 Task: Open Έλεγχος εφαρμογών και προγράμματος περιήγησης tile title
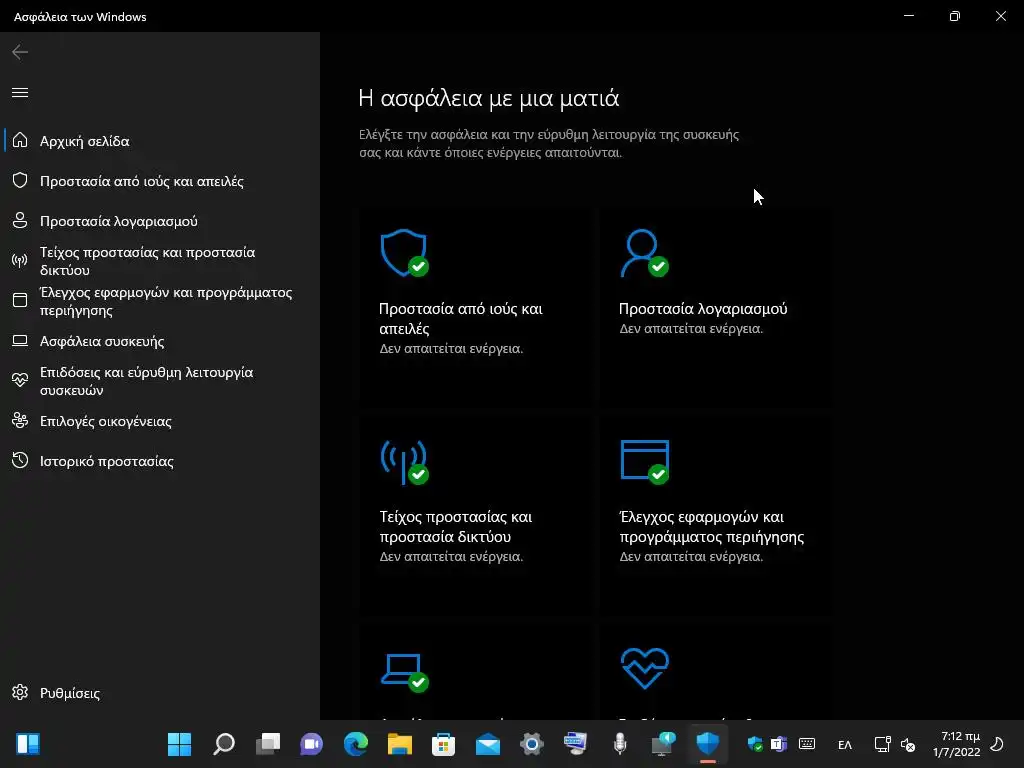click(x=711, y=526)
